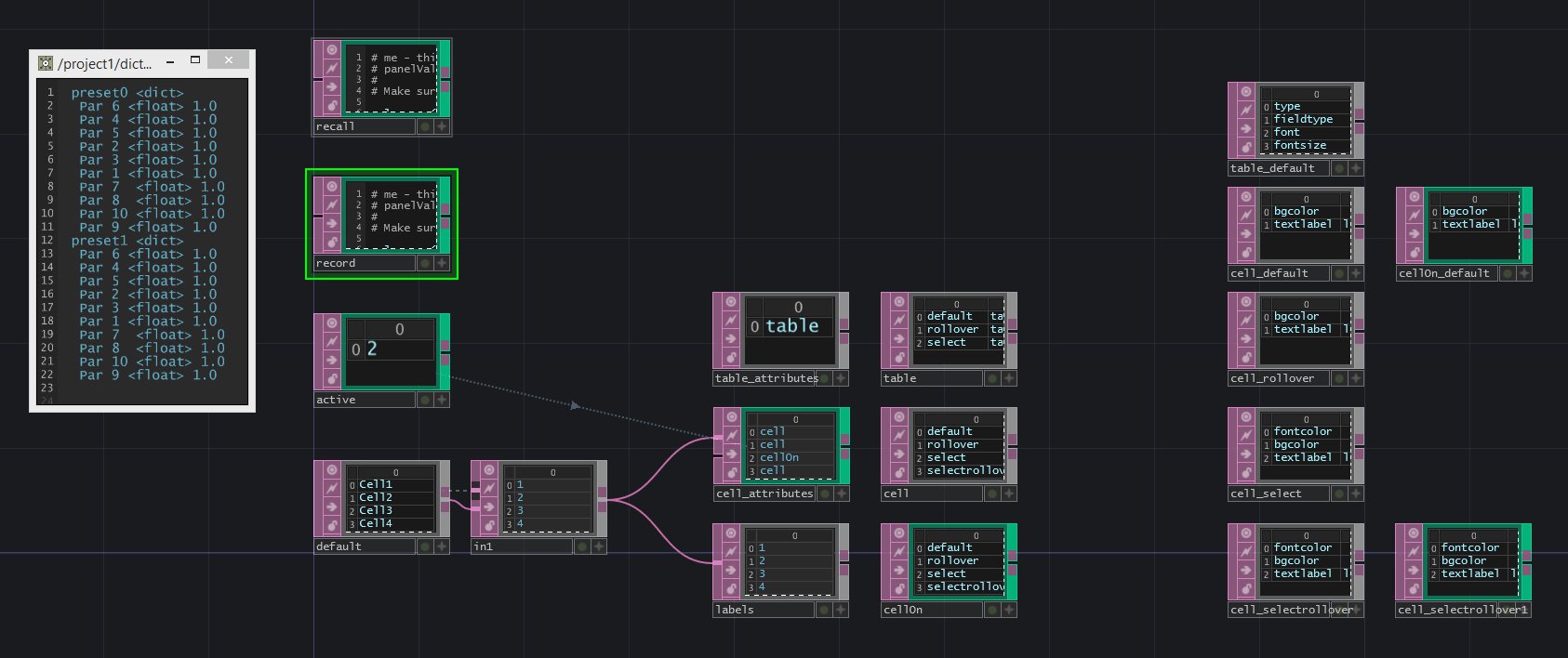
Task: Click the lock flag on record node
Action: pos(332,243)
